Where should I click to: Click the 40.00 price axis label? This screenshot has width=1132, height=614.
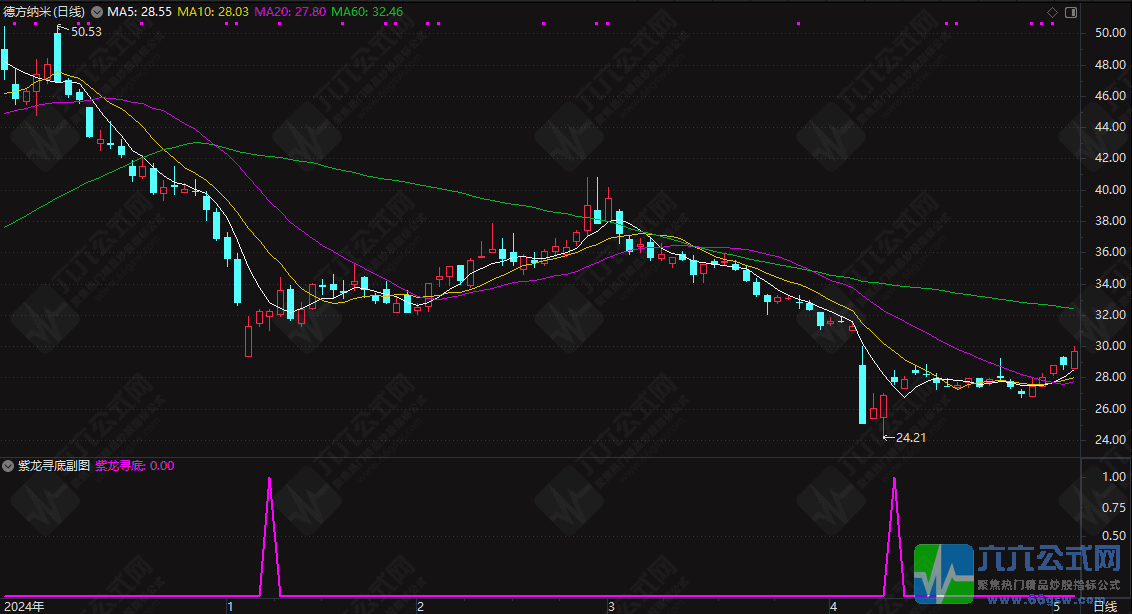coord(1106,190)
